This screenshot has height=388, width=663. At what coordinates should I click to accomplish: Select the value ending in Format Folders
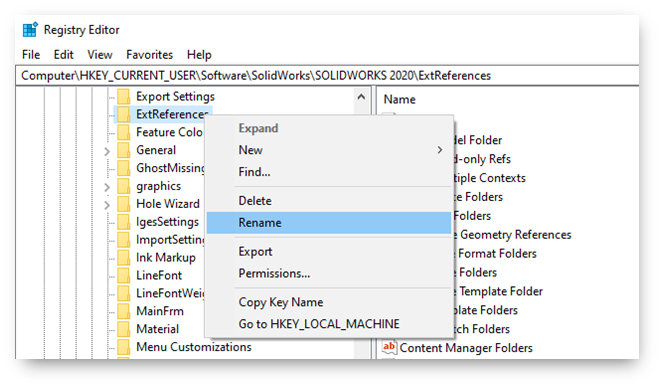pyautogui.click(x=496, y=254)
